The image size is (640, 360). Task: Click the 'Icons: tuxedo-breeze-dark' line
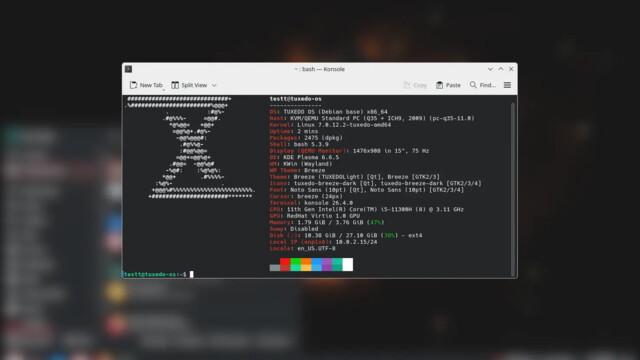[x=376, y=183]
